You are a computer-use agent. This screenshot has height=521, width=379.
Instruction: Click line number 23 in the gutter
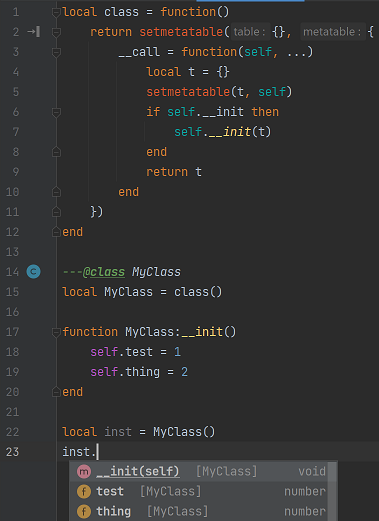(12, 452)
